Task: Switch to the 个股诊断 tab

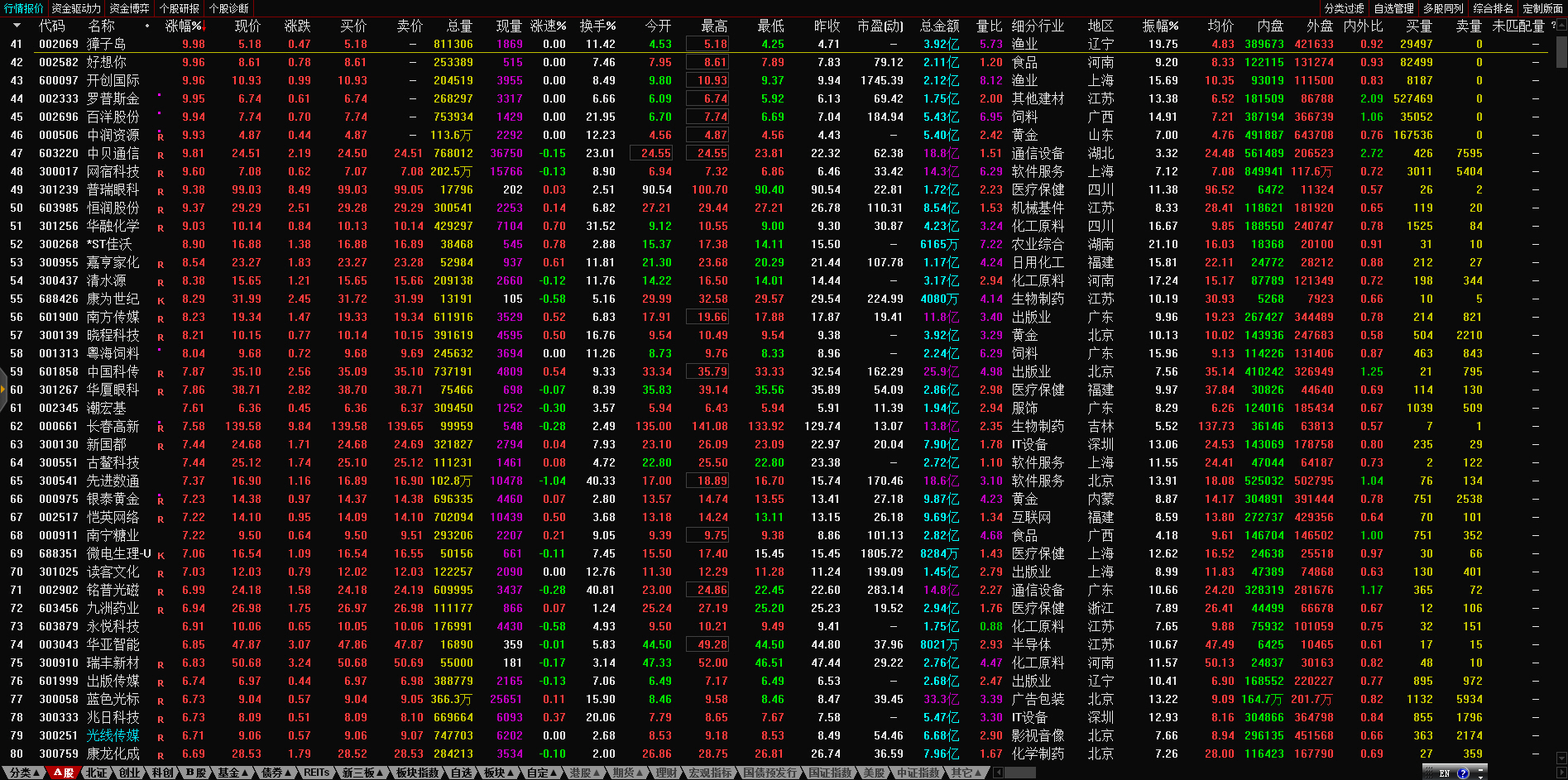Action: (x=229, y=8)
